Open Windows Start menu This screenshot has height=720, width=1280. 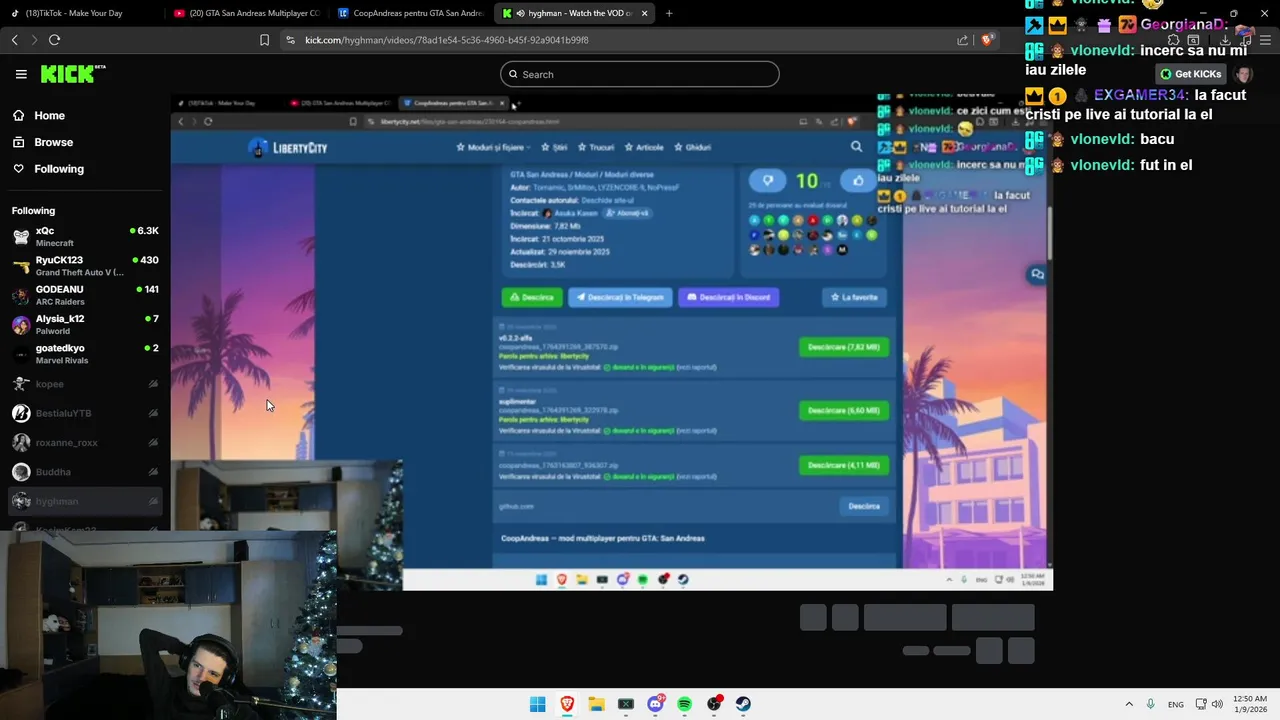coord(537,704)
